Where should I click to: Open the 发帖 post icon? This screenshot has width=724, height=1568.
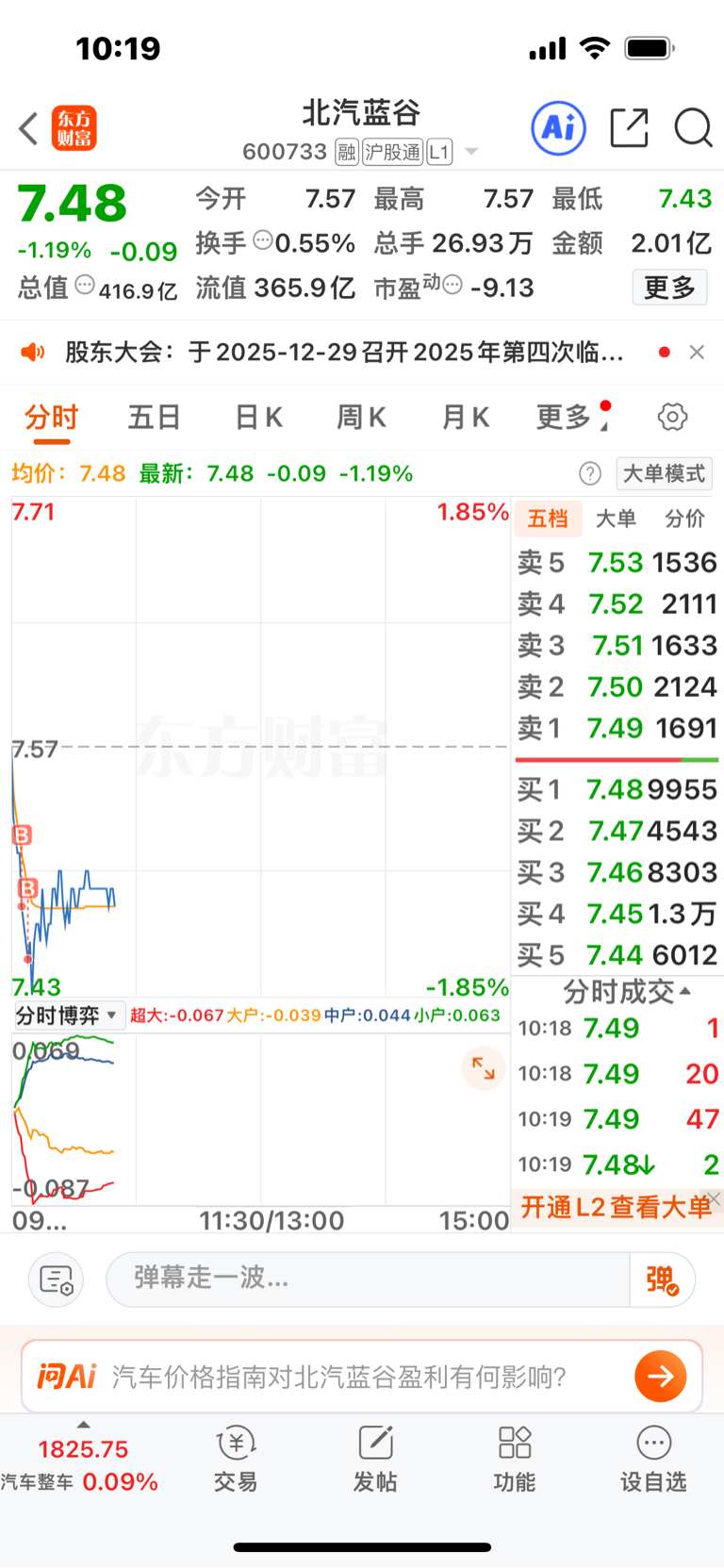(375, 1459)
